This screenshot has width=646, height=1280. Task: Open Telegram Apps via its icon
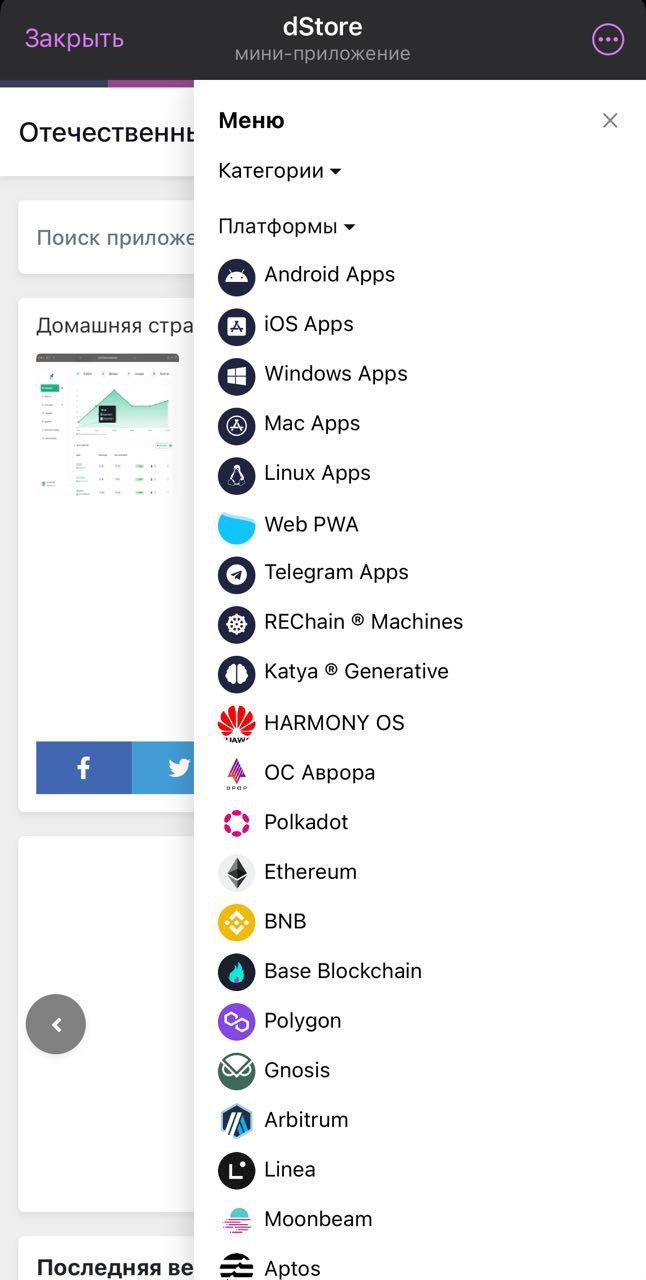[x=236, y=573]
